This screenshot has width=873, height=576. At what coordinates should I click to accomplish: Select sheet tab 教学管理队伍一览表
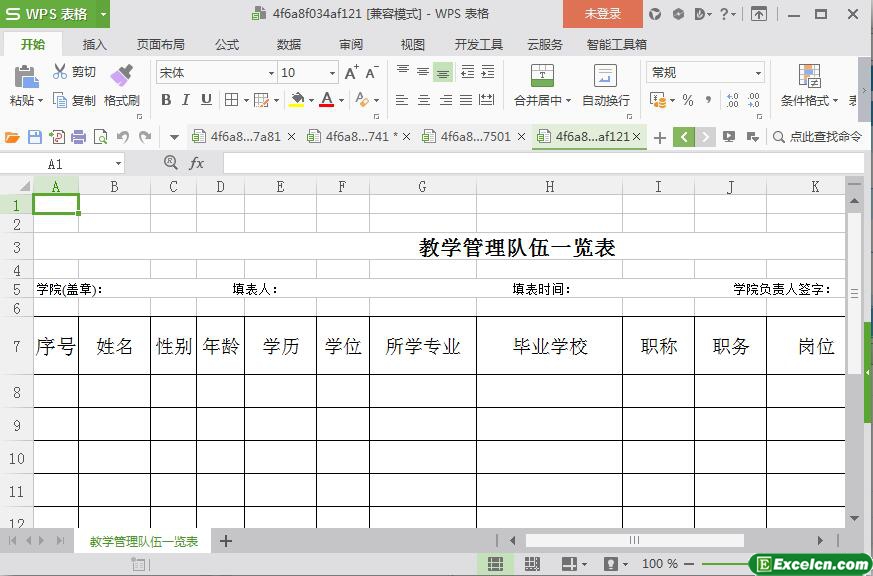point(144,541)
